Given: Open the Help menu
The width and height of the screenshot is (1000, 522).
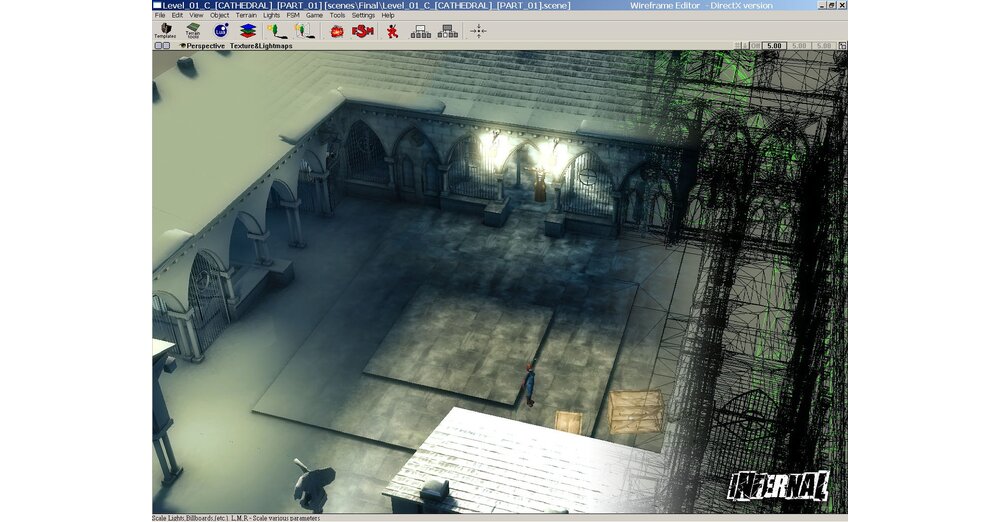Looking at the screenshot, I should pyautogui.click(x=388, y=15).
